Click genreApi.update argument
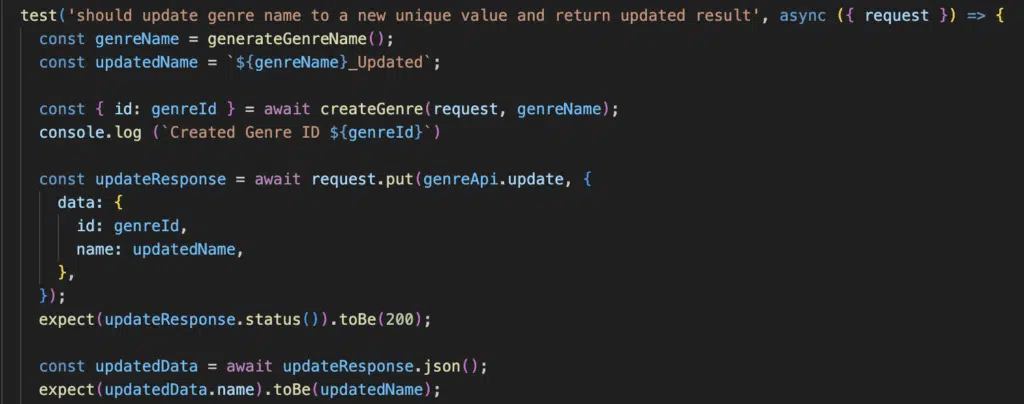 [x=493, y=179]
